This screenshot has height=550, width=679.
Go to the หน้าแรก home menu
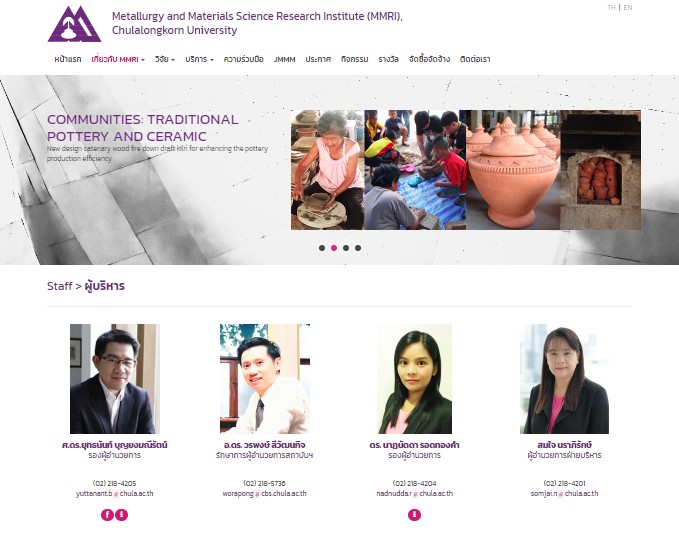click(x=68, y=59)
